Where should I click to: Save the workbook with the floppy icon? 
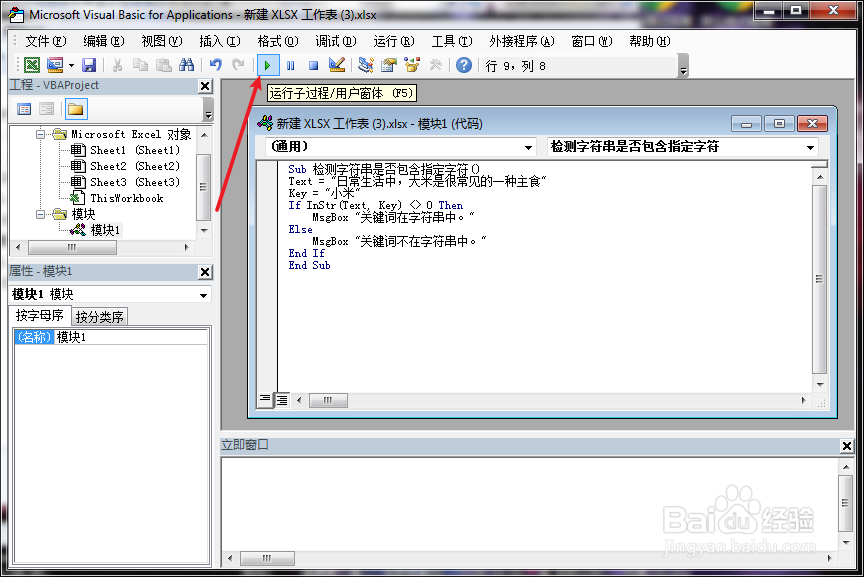click(89, 65)
